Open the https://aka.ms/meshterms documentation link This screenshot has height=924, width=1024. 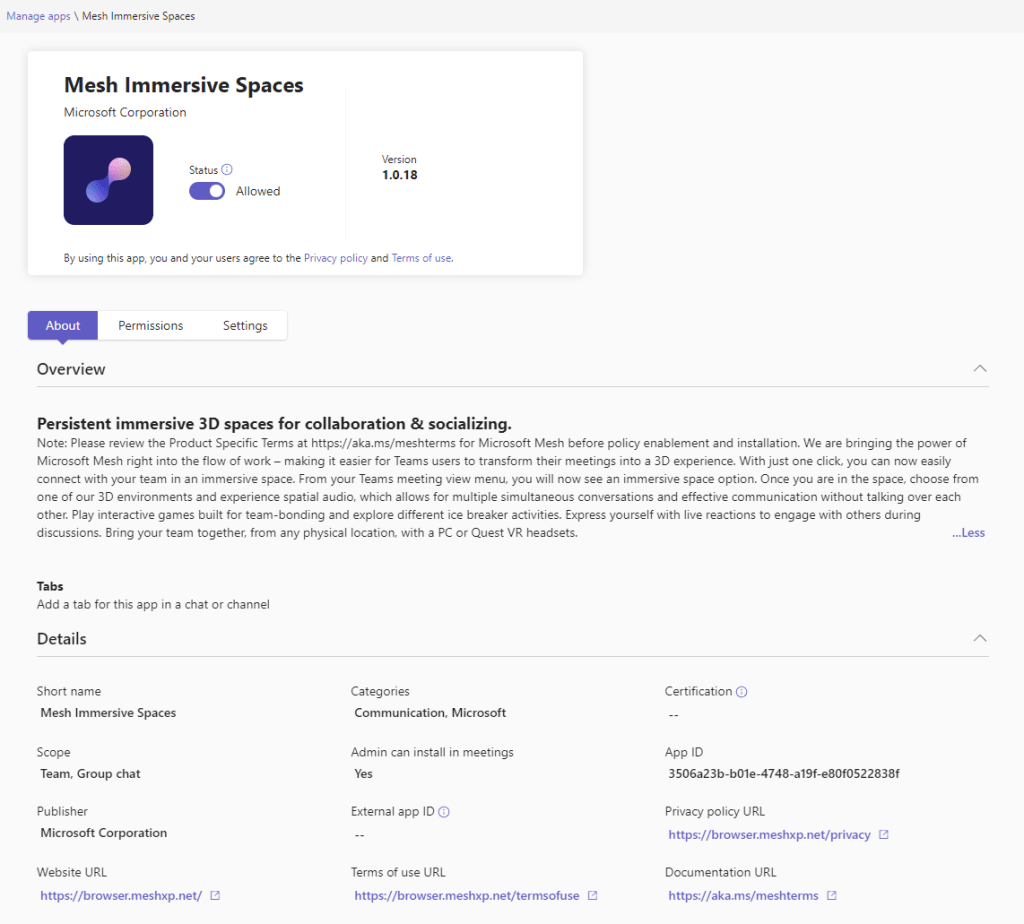tap(744, 896)
